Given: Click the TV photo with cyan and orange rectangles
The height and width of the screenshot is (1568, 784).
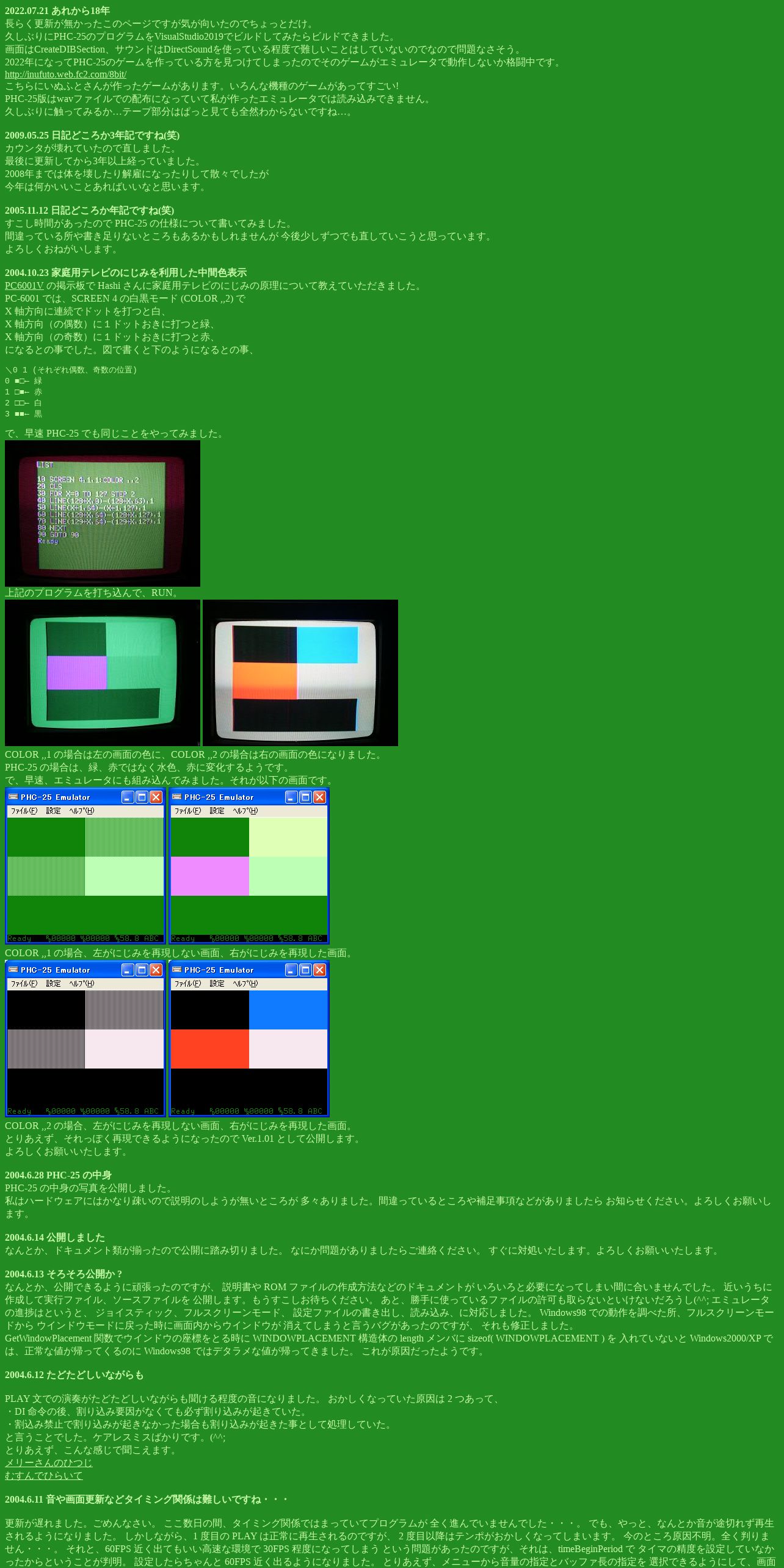Looking at the screenshot, I should [x=300, y=673].
